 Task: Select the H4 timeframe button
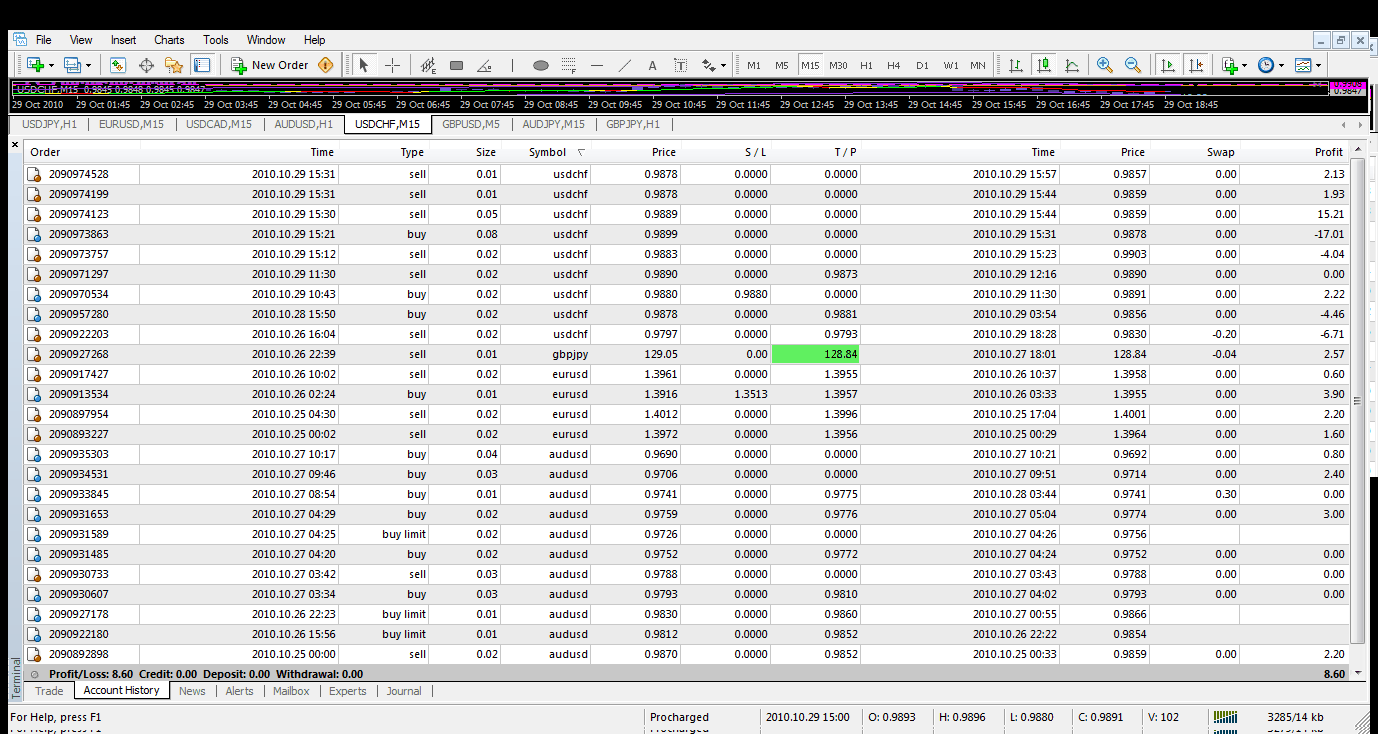(x=893, y=66)
